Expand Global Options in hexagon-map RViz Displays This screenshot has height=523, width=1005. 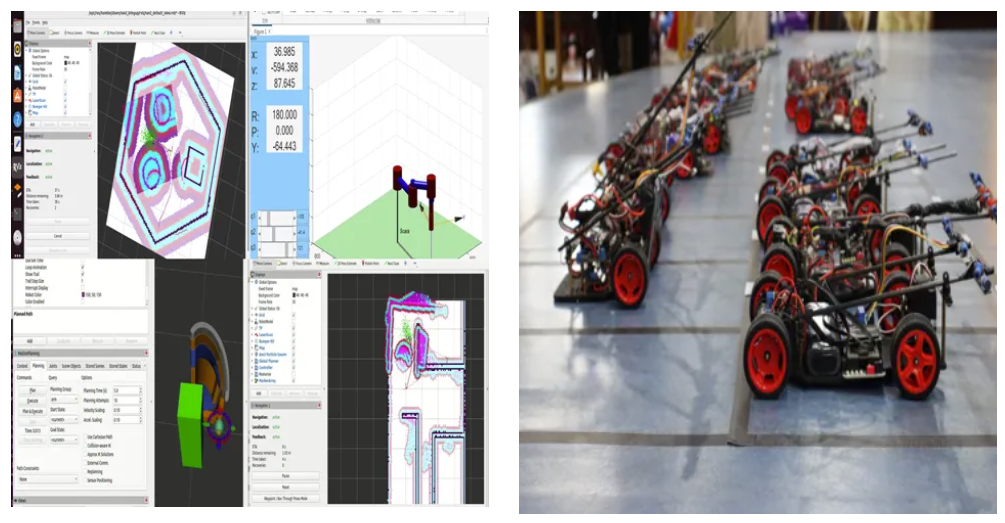[x=26, y=51]
